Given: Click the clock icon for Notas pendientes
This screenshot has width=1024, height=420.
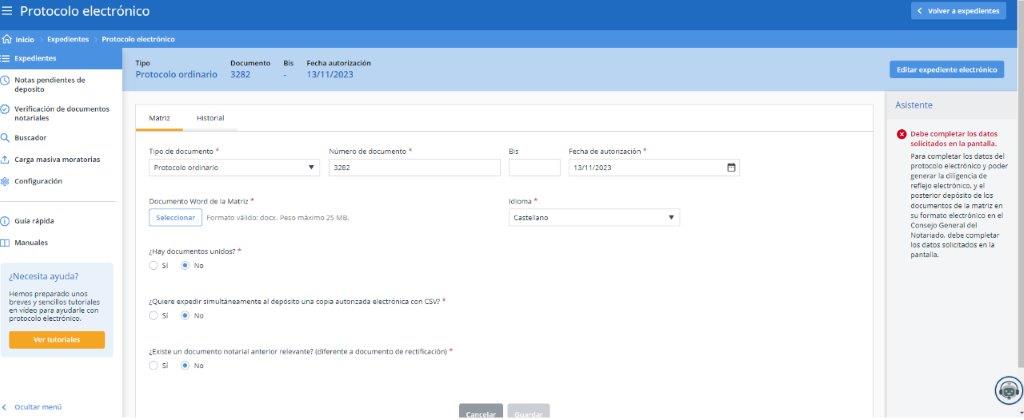Looking at the screenshot, I should 6,80.
